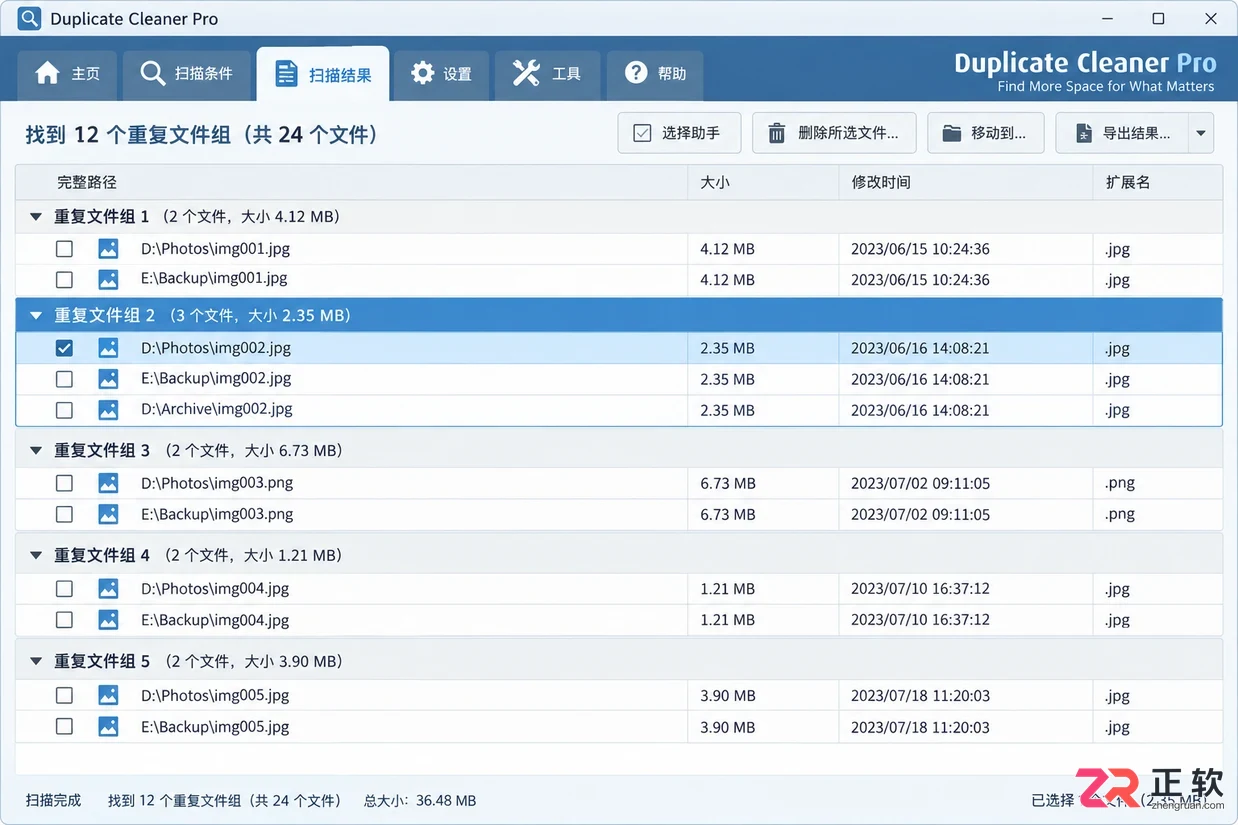The width and height of the screenshot is (1238, 825).
Task: Click the 3.90 MB size of E:\Backup\img005.jpg
Action: (728, 727)
